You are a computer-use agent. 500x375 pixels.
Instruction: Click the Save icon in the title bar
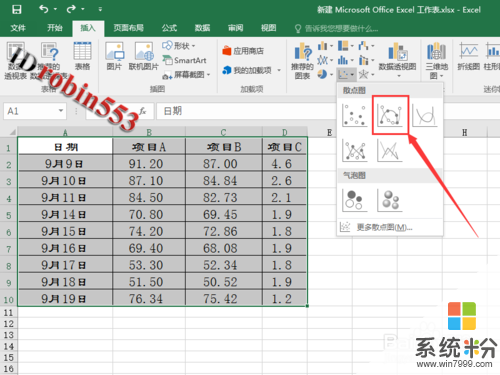[17, 9]
